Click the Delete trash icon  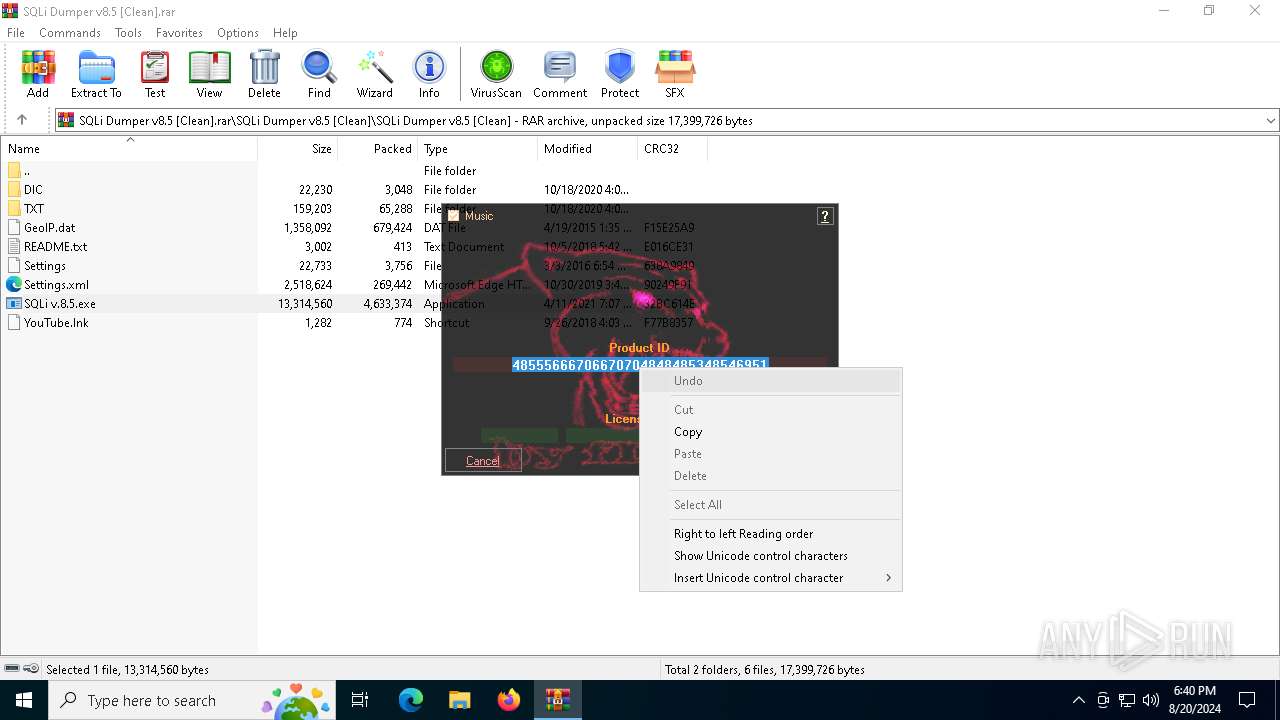264,75
